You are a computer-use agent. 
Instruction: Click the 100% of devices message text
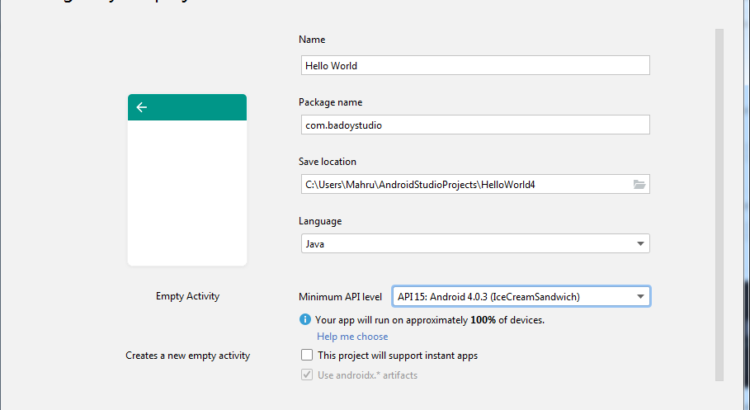pyautogui.click(x=430, y=320)
